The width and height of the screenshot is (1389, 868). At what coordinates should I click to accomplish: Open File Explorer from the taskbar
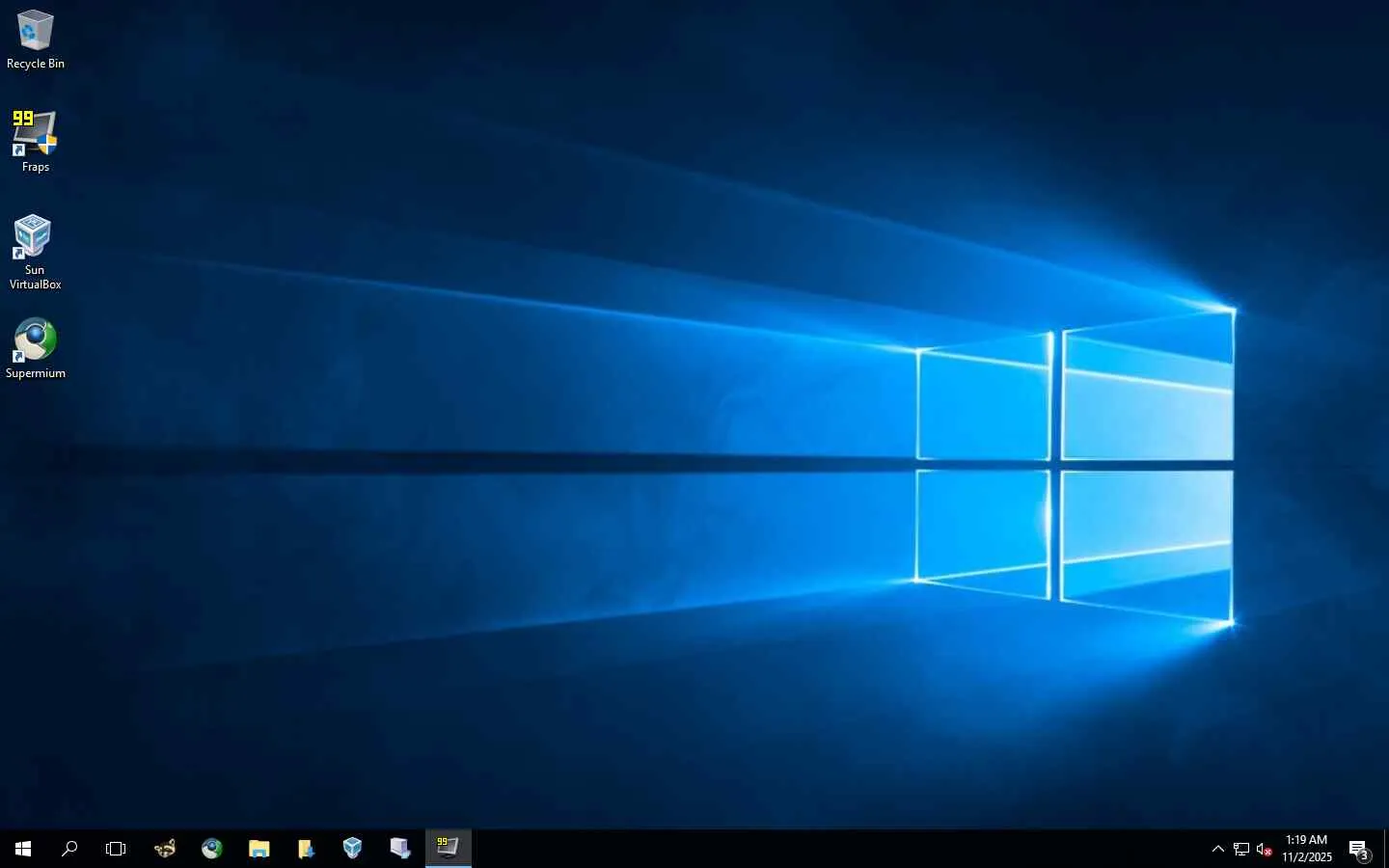coord(259,849)
